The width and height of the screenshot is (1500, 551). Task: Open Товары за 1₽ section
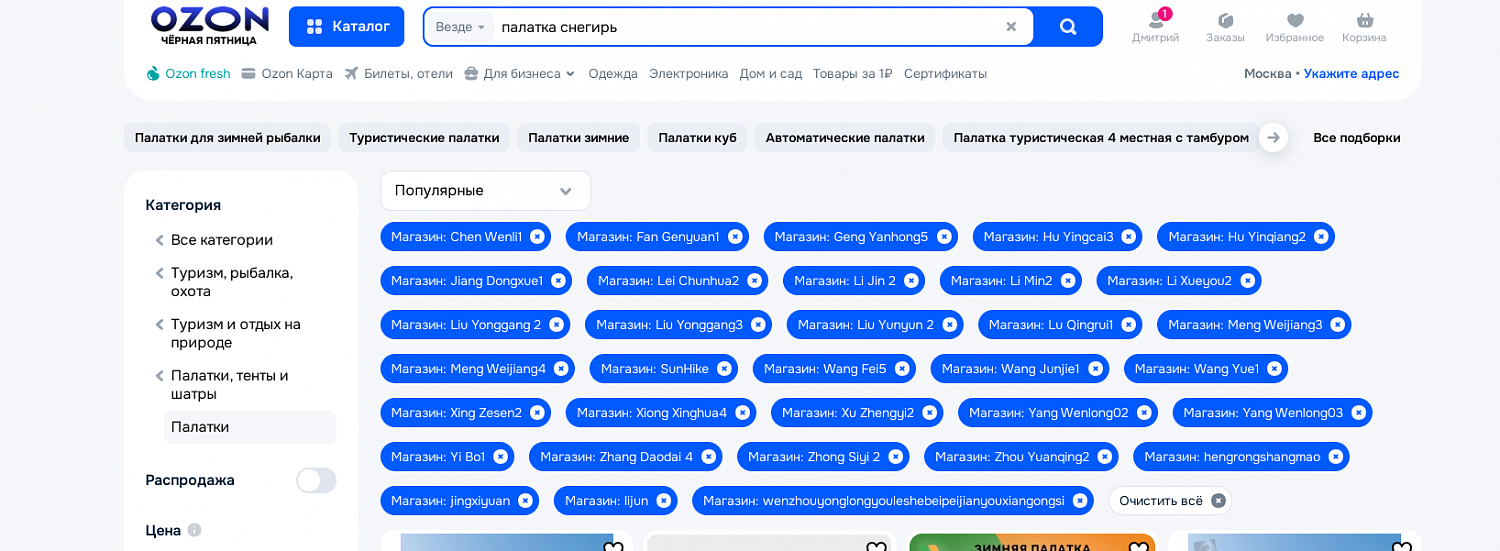tap(852, 73)
